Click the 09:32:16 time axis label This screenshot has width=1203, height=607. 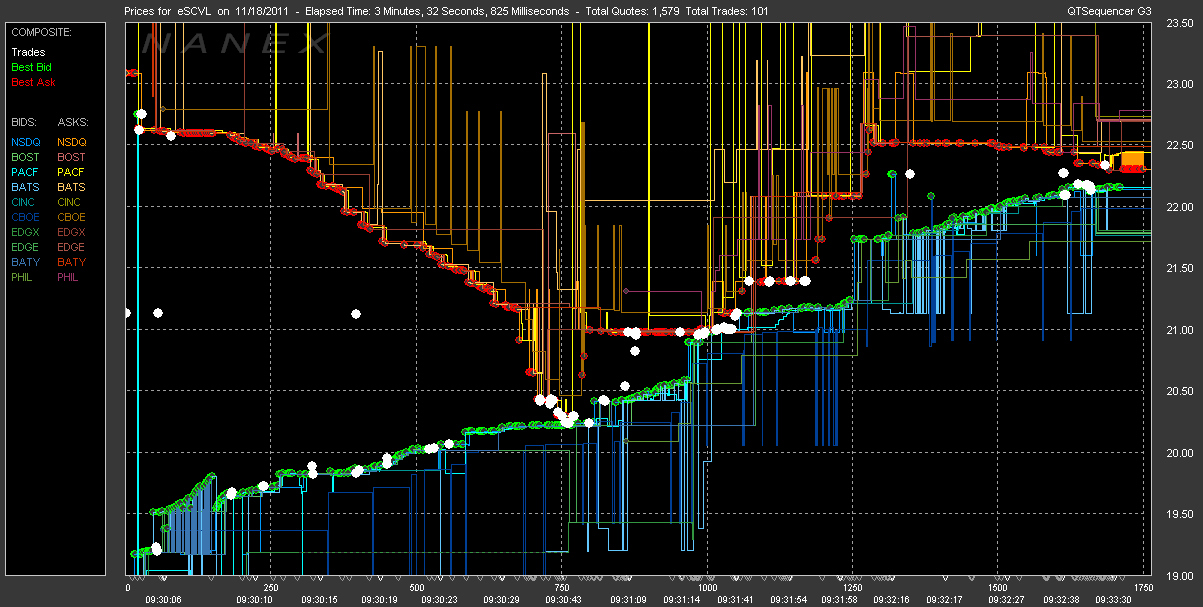click(890, 599)
